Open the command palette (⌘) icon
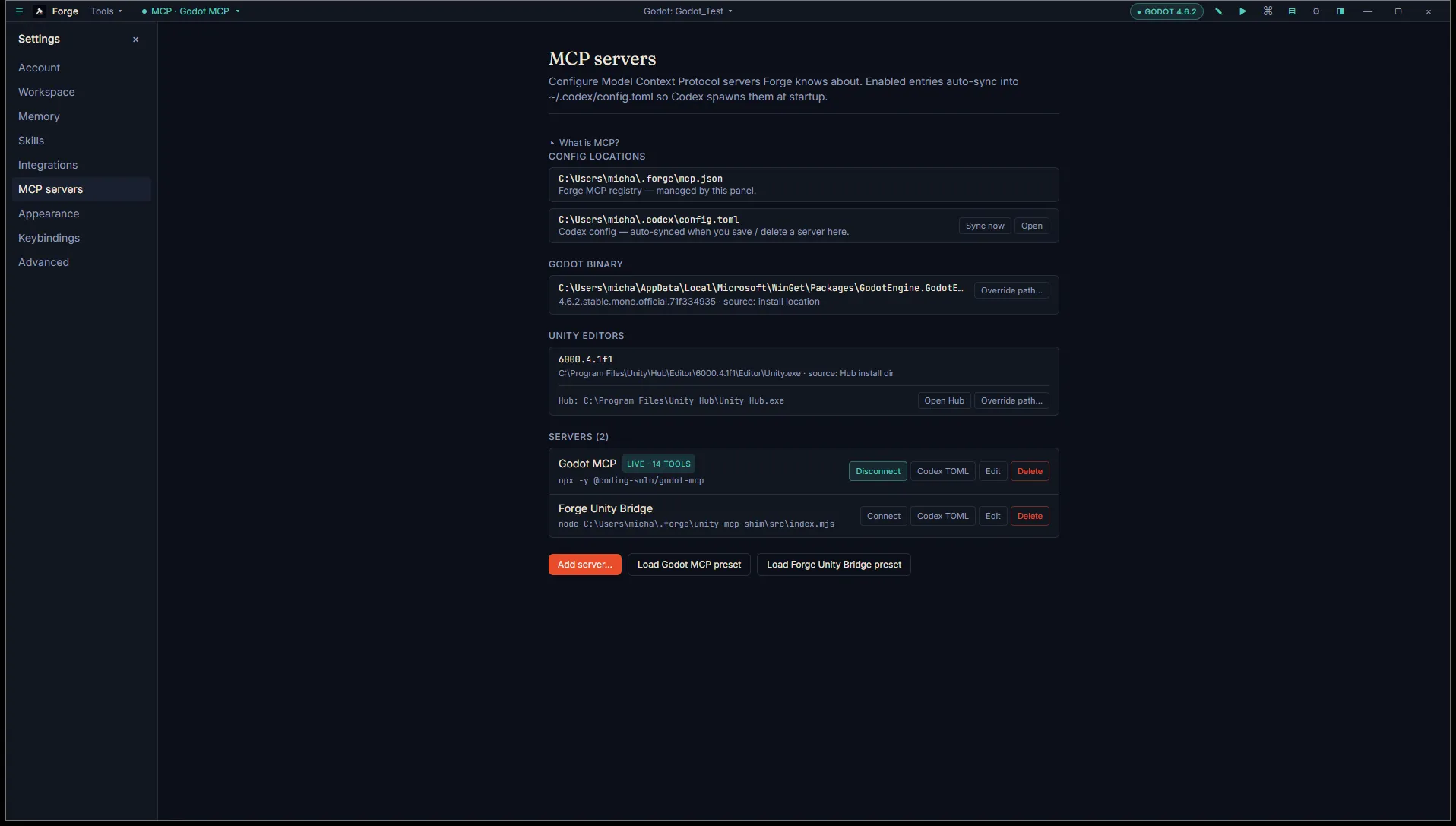Viewport: 1456px width, 826px height. pyautogui.click(x=1268, y=11)
